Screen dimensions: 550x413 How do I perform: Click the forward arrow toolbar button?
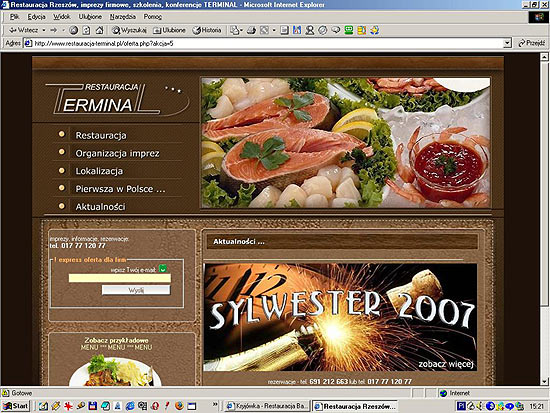(54, 30)
